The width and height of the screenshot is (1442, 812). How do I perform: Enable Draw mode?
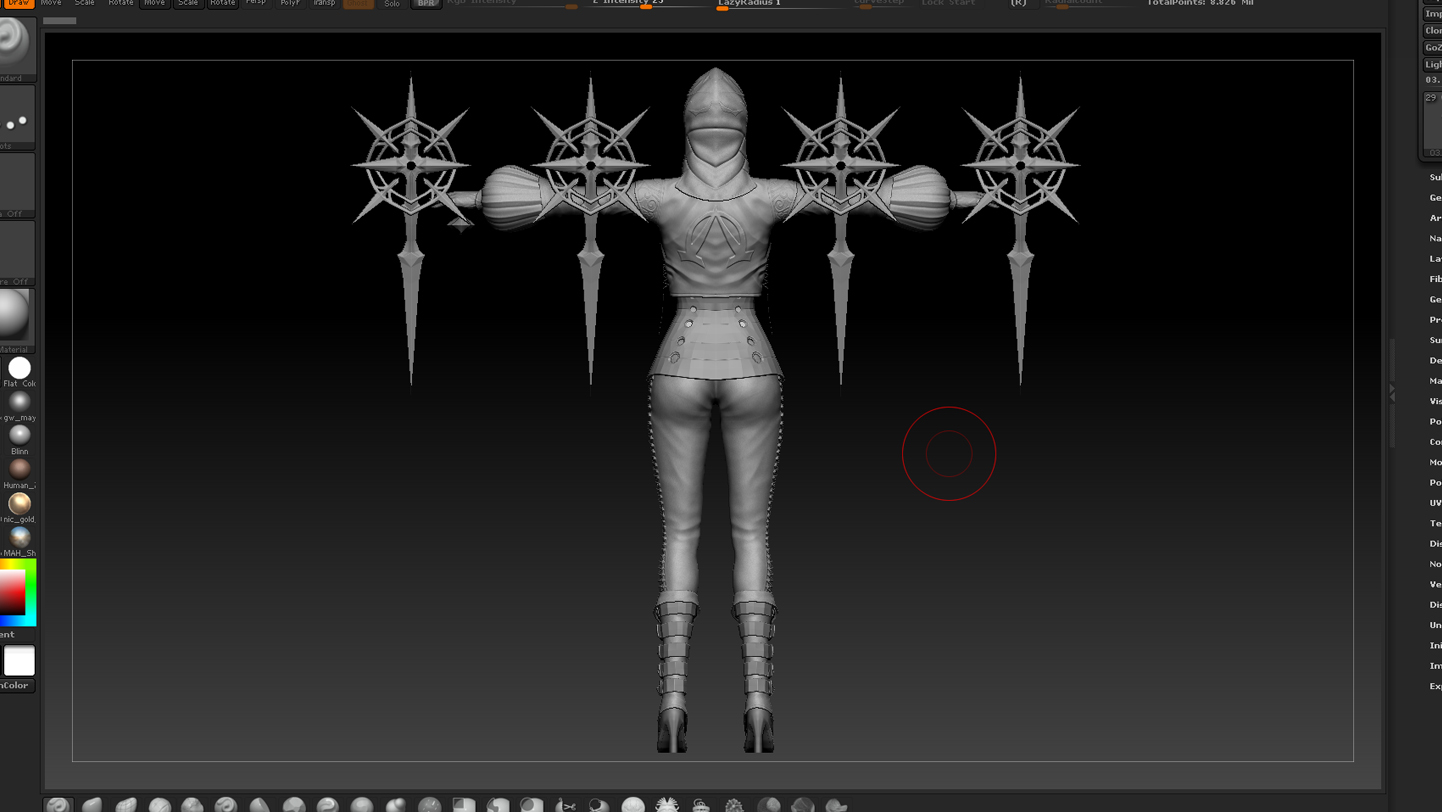click(x=18, y=3)
